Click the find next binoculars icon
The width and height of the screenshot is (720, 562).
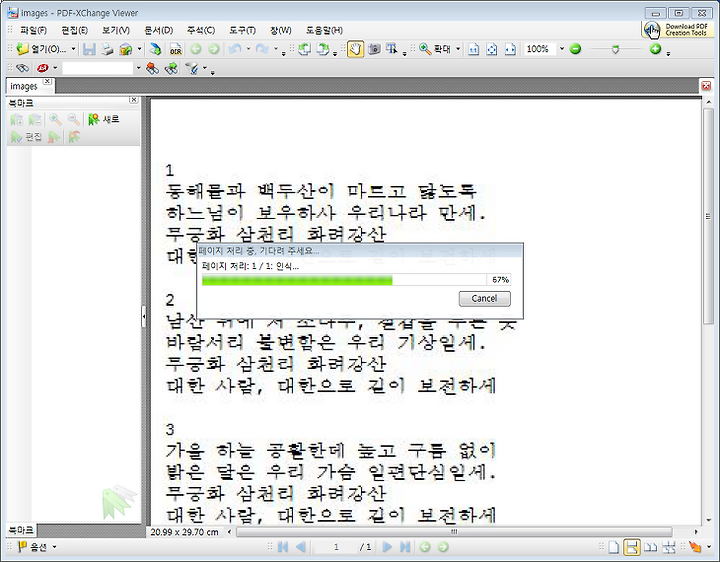[171, 68]
